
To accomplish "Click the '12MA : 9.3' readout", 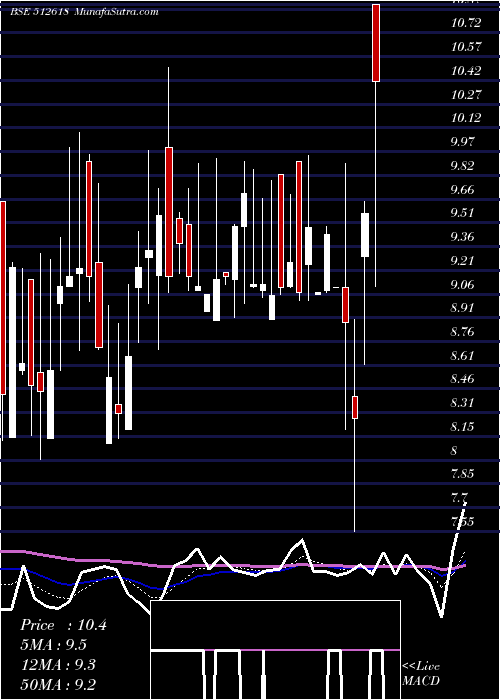I will (x=58, y=665).
